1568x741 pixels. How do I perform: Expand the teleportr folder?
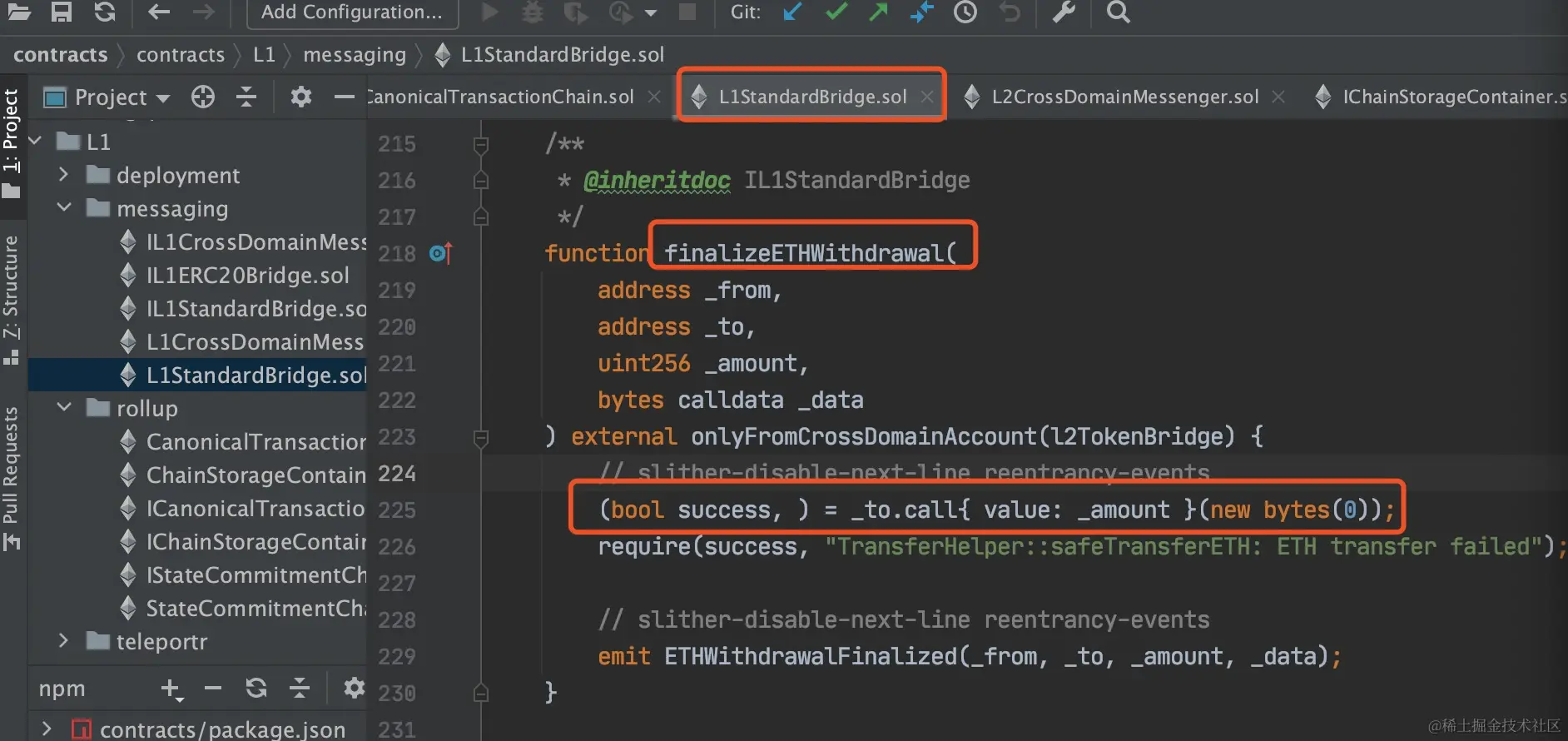(64, 641)
